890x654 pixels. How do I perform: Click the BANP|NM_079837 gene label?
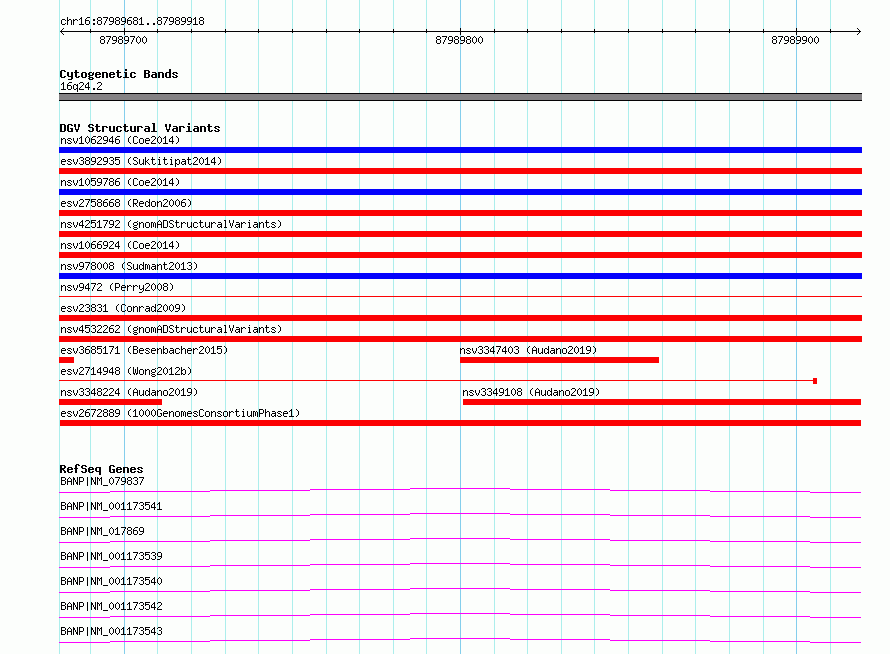pos(102,481)
